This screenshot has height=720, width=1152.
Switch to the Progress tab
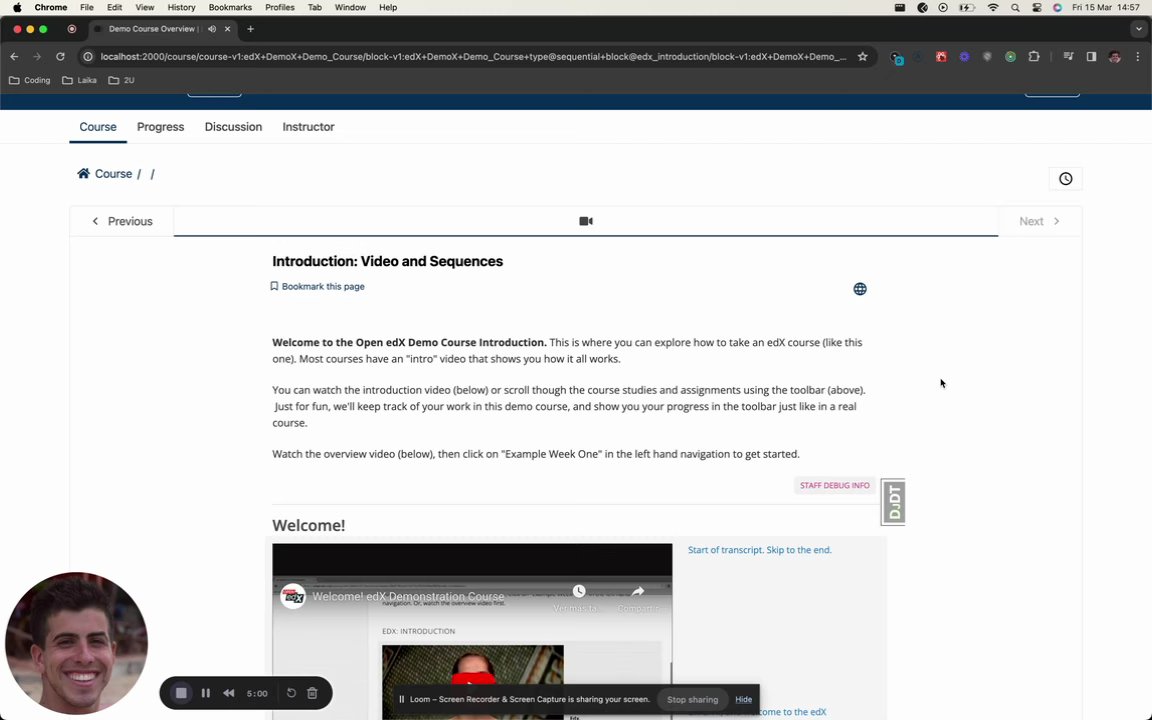click(x=160, y=127)
